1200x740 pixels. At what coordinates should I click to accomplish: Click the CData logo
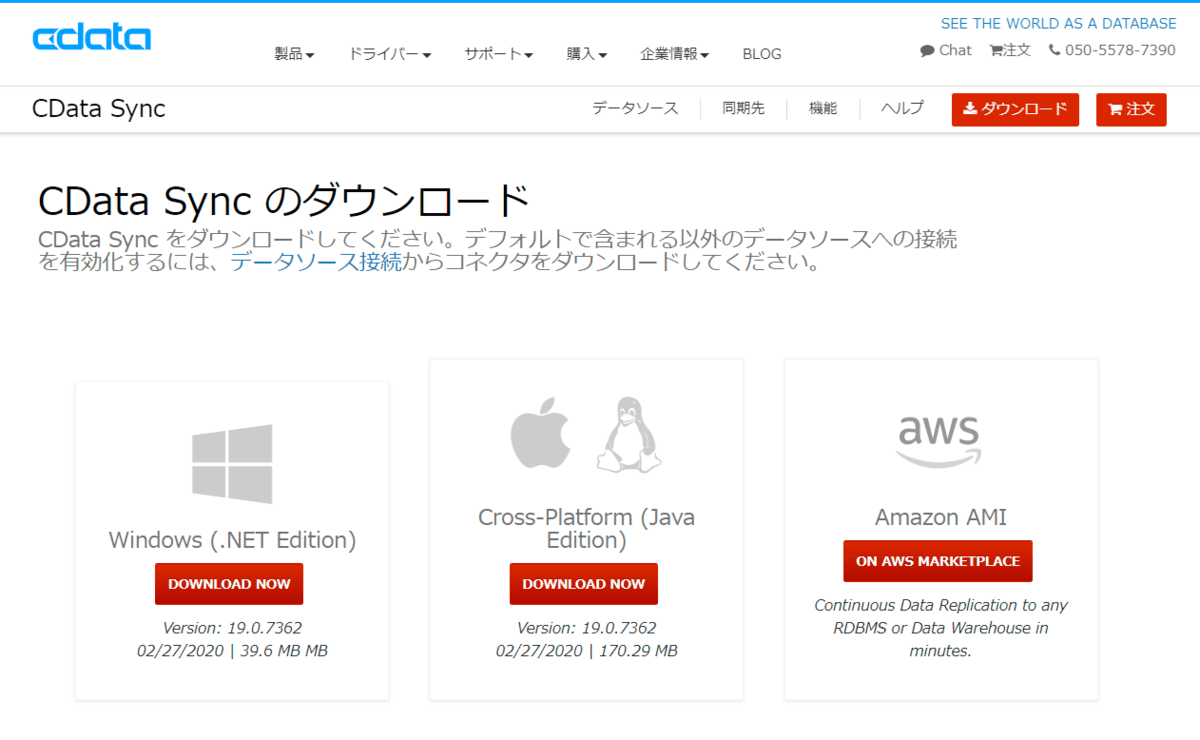(91, 38)
